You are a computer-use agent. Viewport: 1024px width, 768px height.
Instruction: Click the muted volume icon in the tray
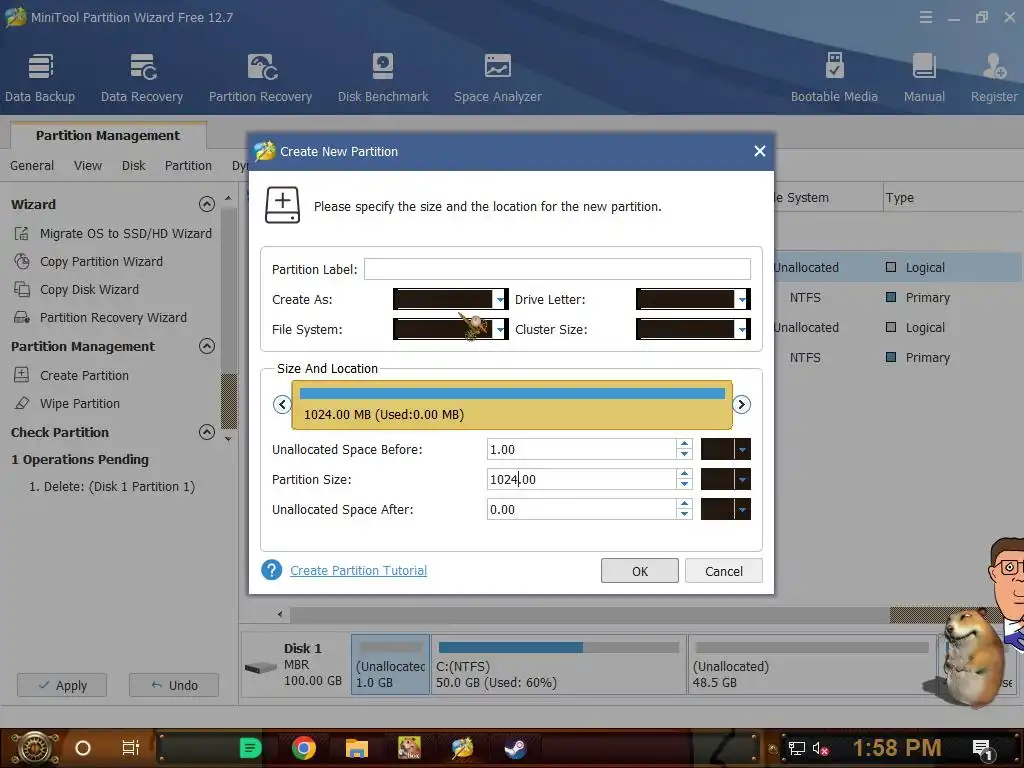[x=820, y=748]
